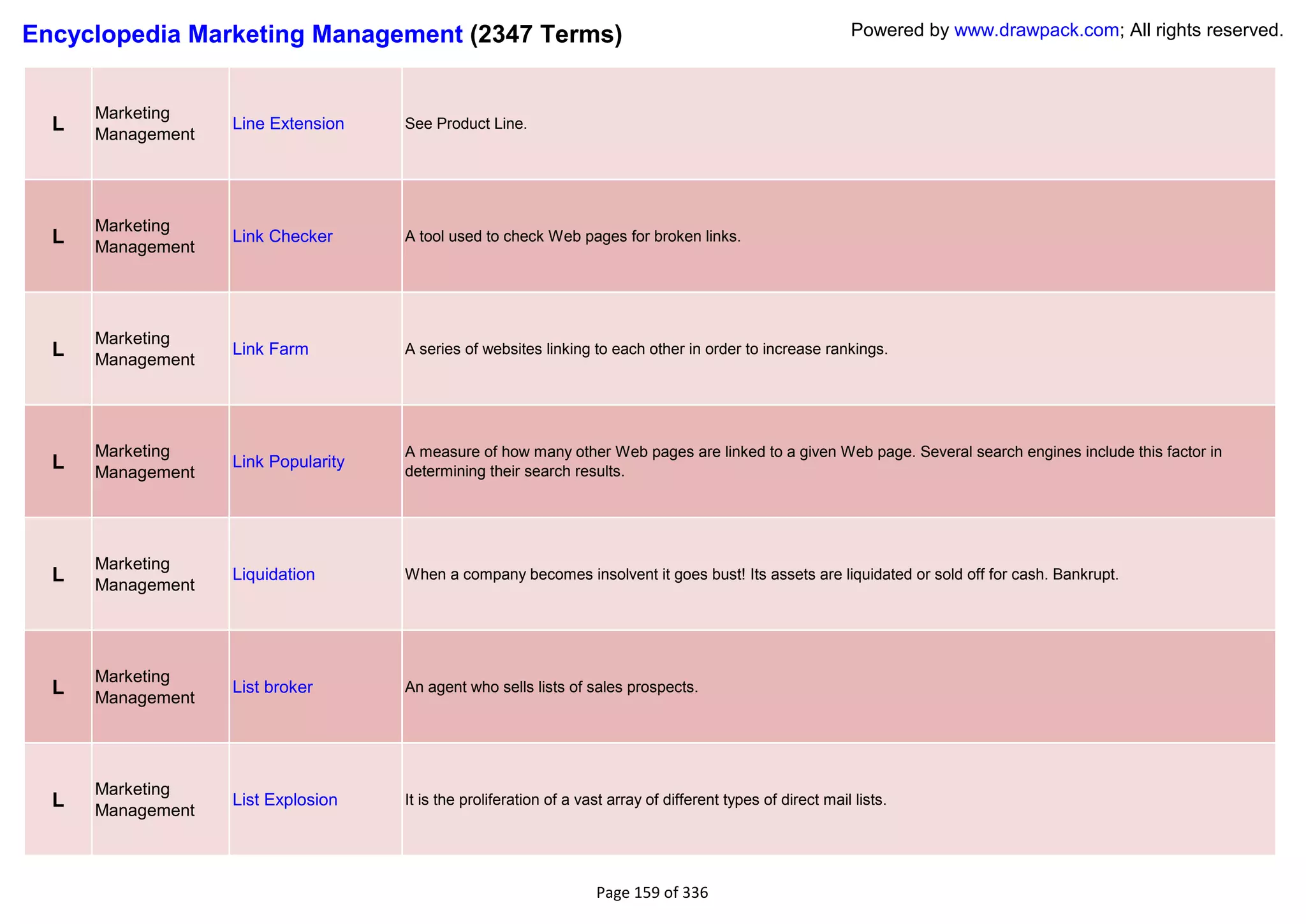This screenshot has height=924, width=1306.
Task: Click Marketing Management in Link Popularity row
Action: click(x=145, y=462)
